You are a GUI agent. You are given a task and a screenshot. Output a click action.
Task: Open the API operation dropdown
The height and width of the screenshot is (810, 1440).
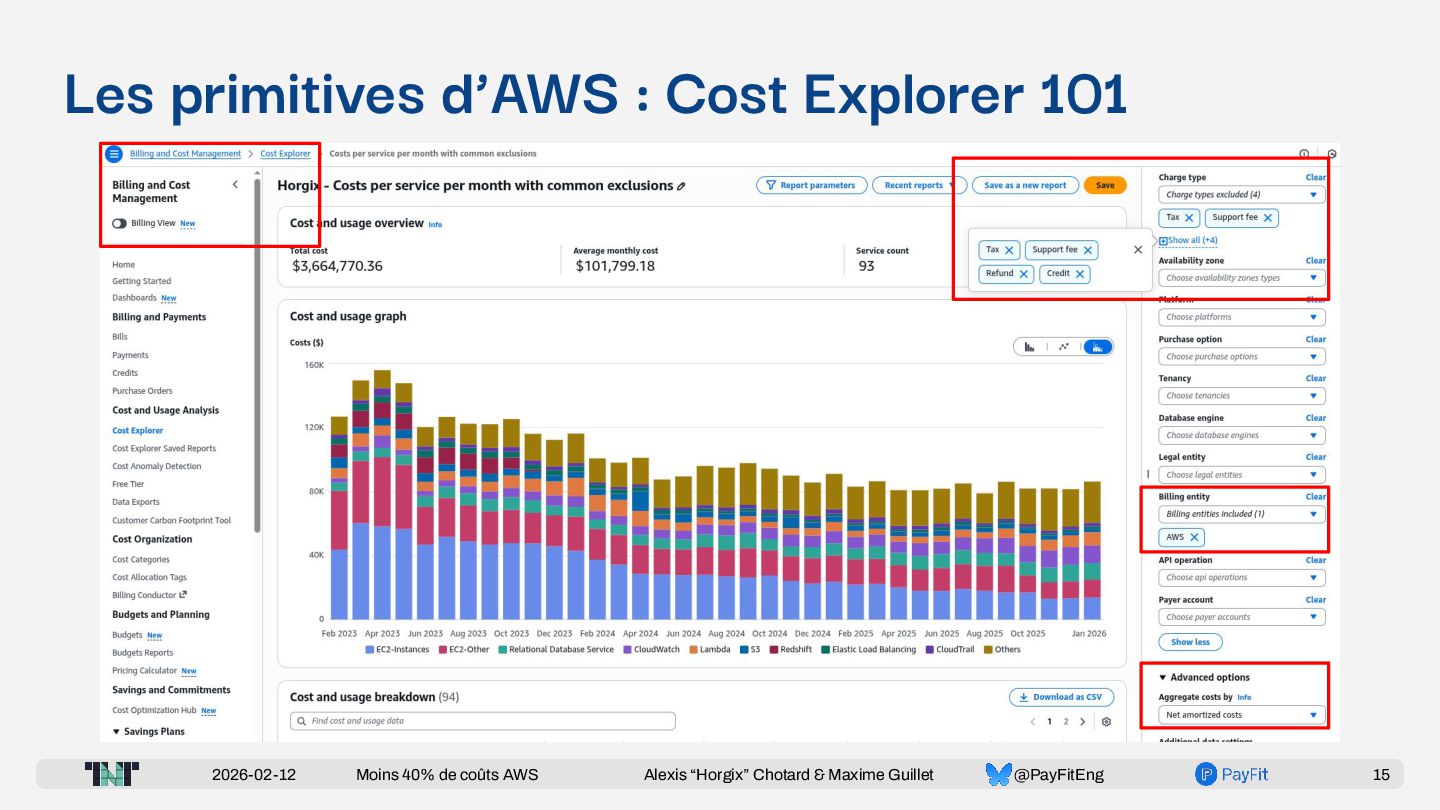click(1242, 577)
